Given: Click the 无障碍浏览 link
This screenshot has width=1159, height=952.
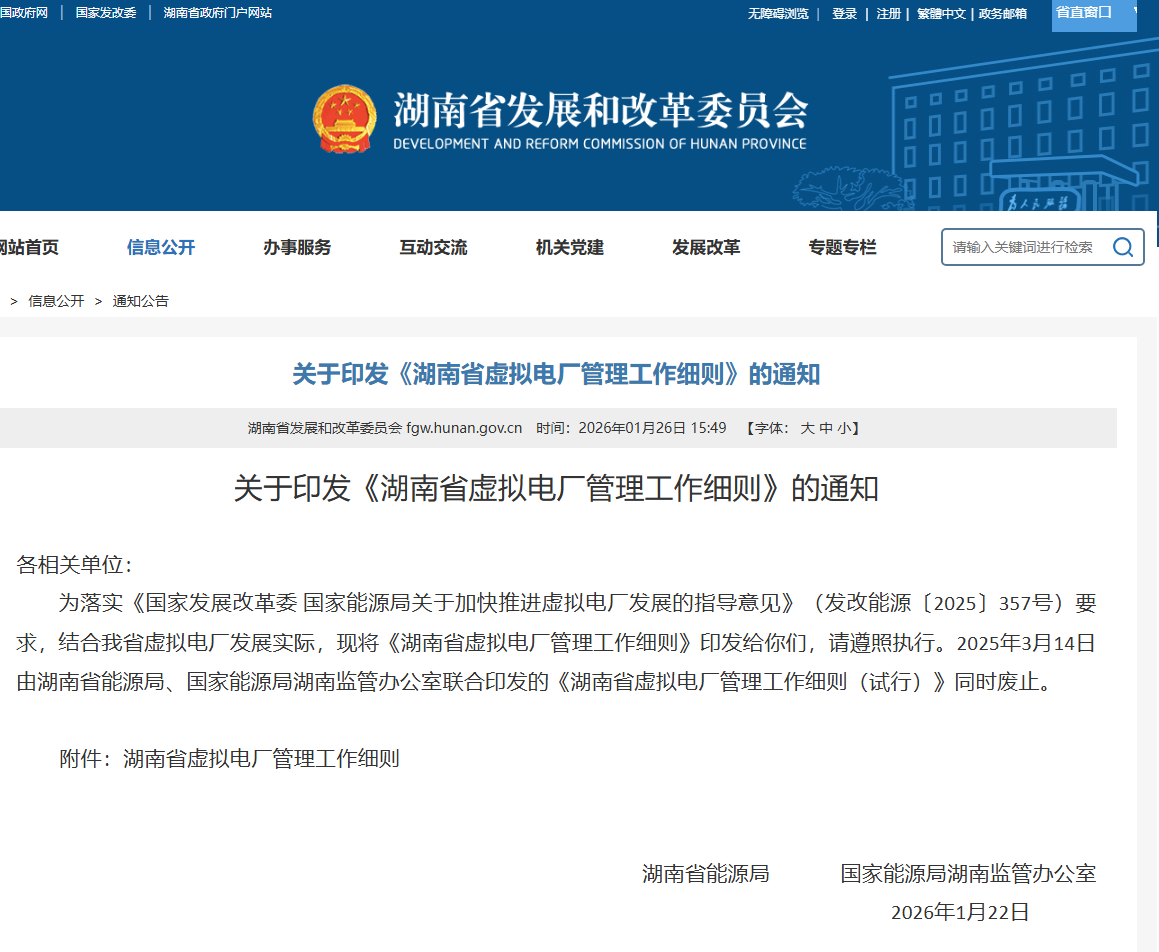Looking at the screenshot, I should click(x=778, y=13).
